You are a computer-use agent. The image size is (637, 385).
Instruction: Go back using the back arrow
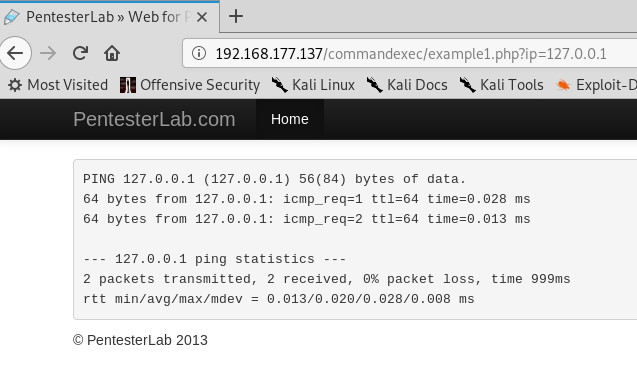coord(15,53)
